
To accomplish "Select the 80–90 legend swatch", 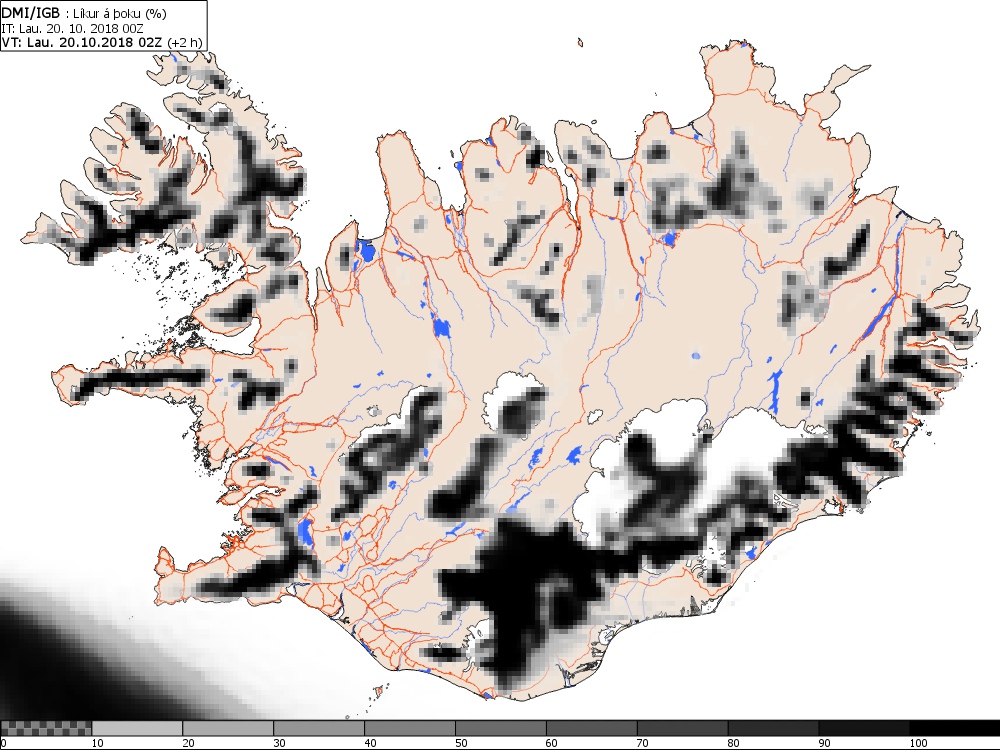I will pos(773,728).
